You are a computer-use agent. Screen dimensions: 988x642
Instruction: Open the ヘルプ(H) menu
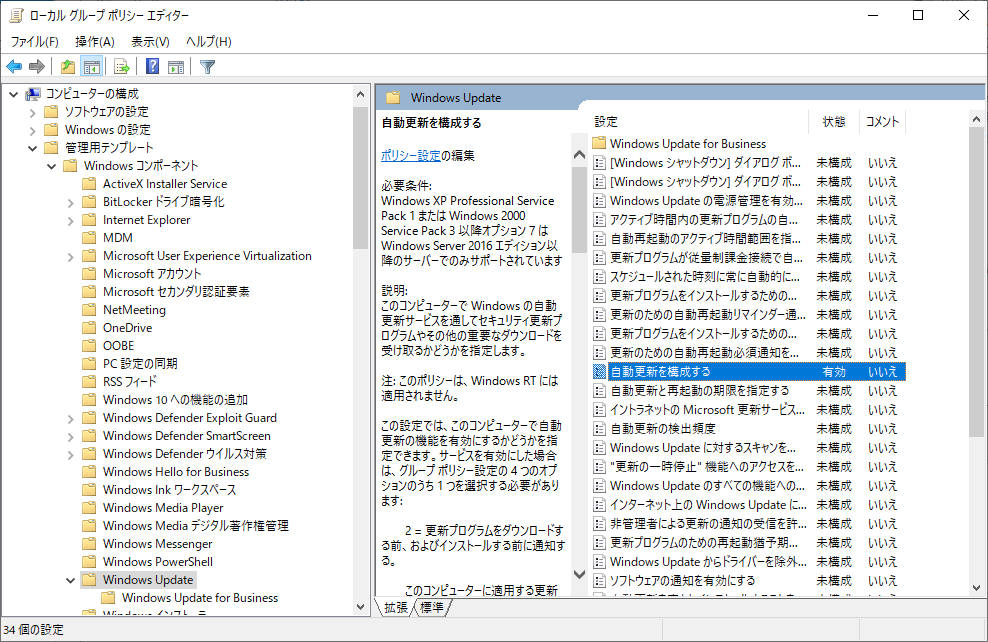[x=209, y=42]
